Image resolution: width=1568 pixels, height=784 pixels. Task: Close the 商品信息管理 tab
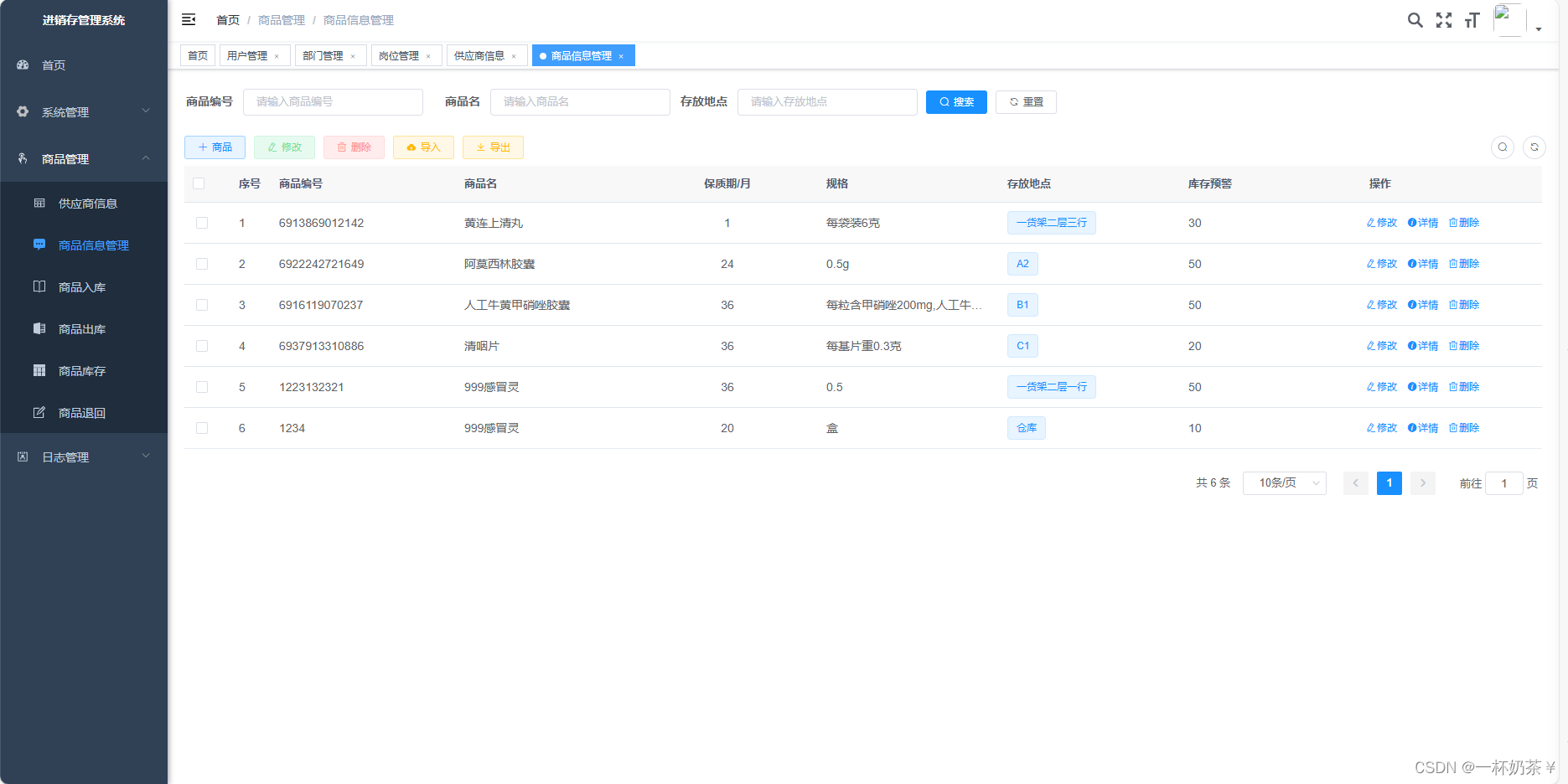(x=621, y=56)
